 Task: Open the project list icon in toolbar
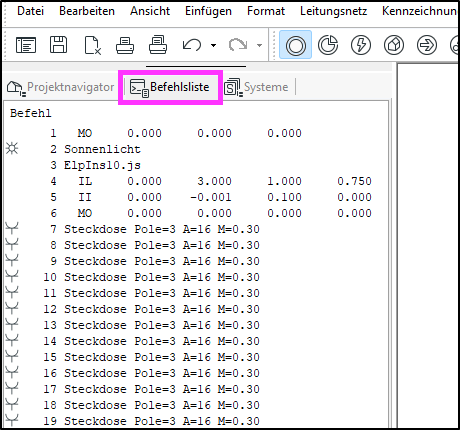coord(26,45)
